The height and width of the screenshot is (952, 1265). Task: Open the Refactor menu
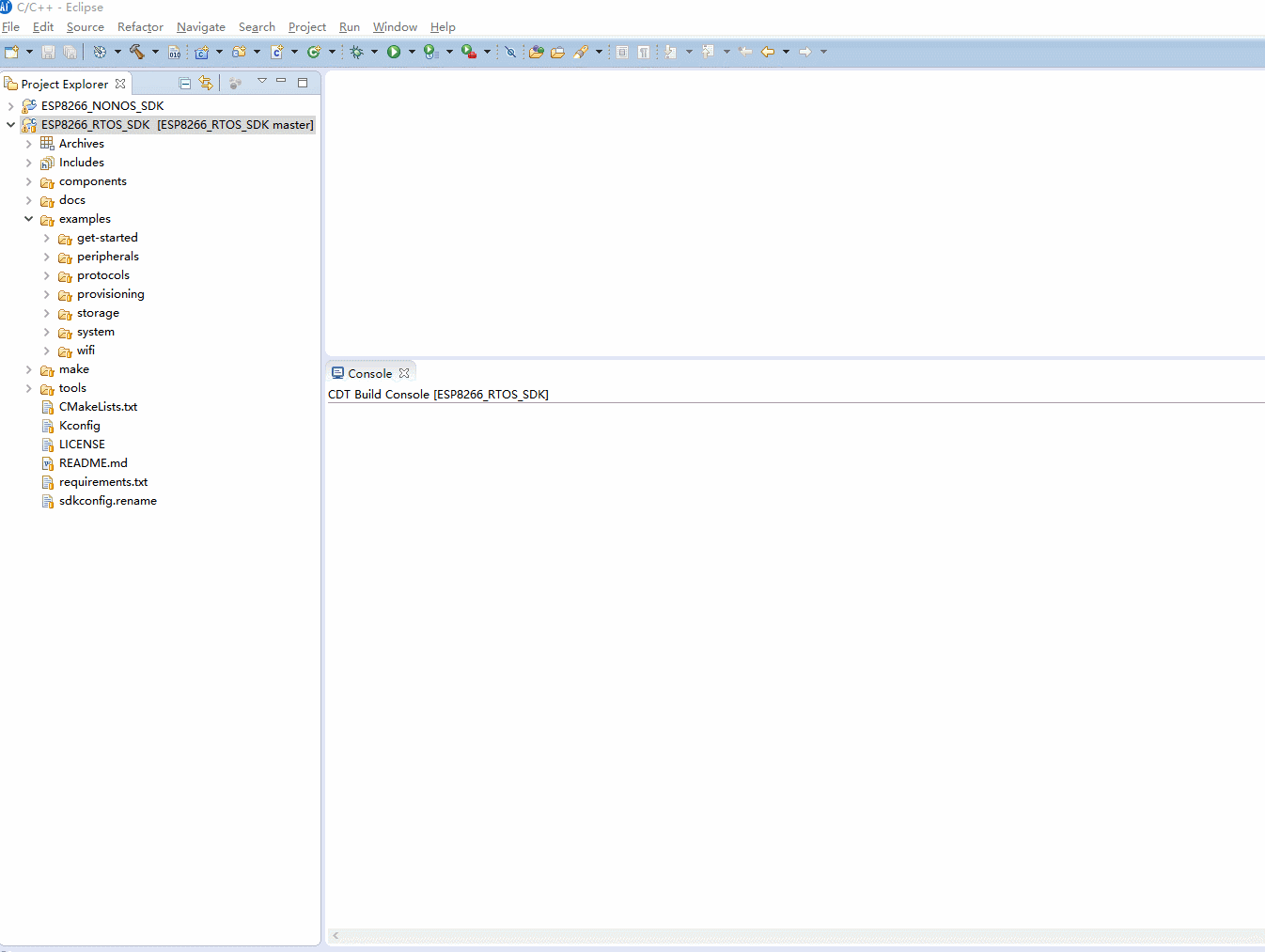click(x=140, y=27)
